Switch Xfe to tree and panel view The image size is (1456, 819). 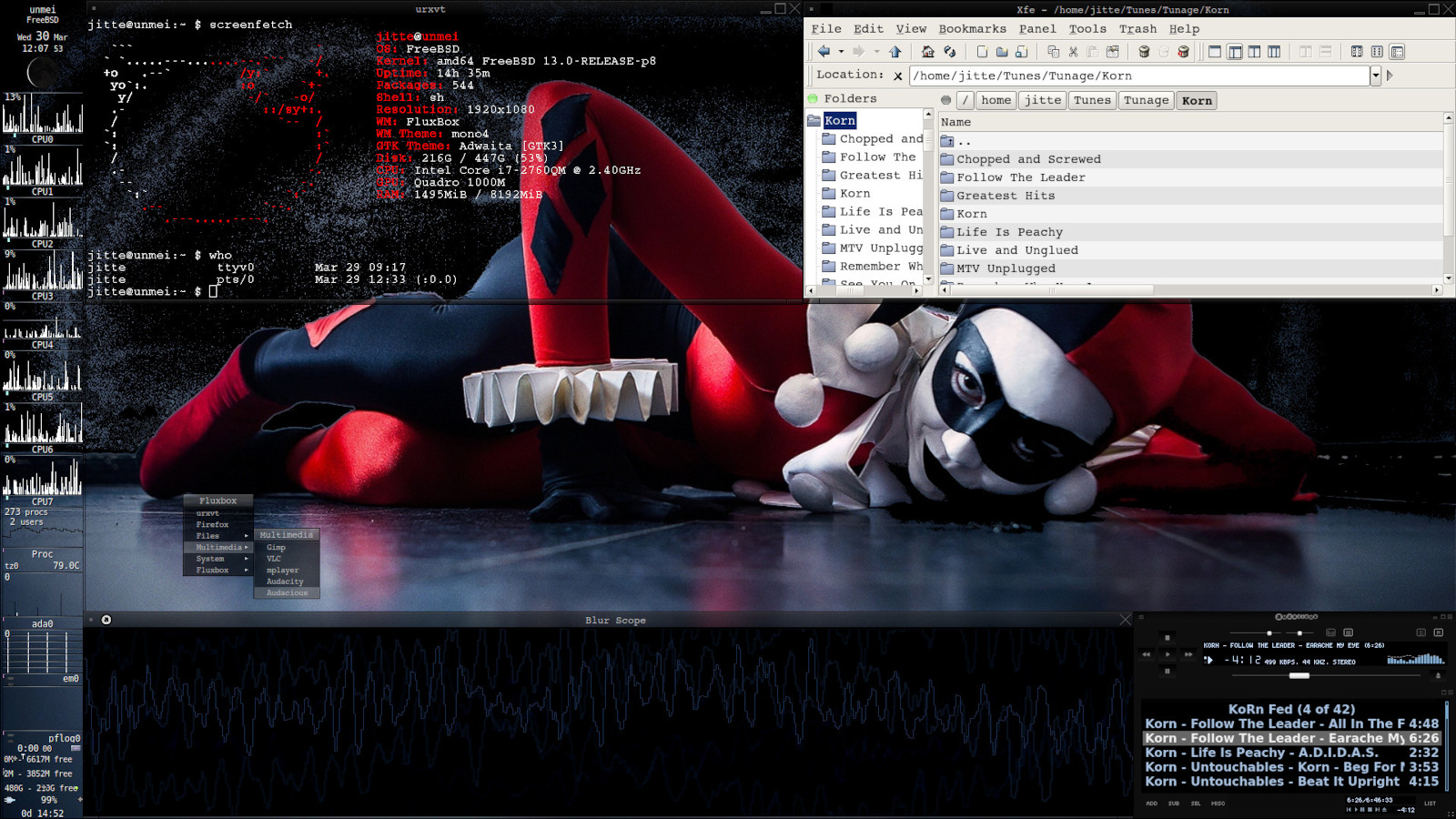(1235, 52)
